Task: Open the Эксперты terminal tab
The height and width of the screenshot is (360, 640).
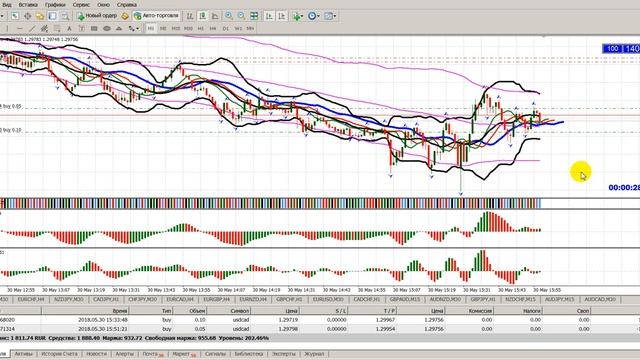Action: pyautogui.click(x=283, y=354)
